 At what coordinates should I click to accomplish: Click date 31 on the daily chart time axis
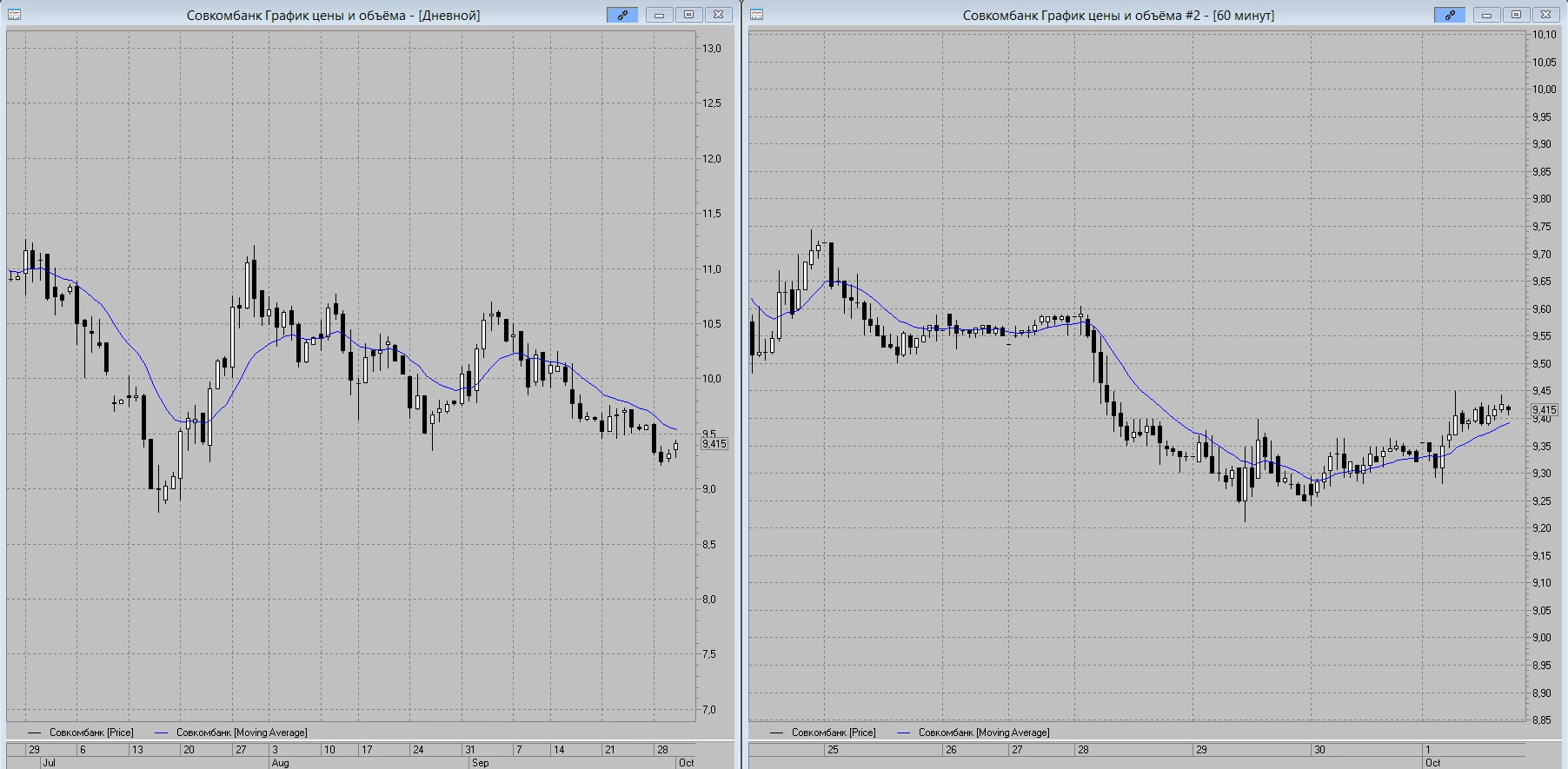pos(469,749)
